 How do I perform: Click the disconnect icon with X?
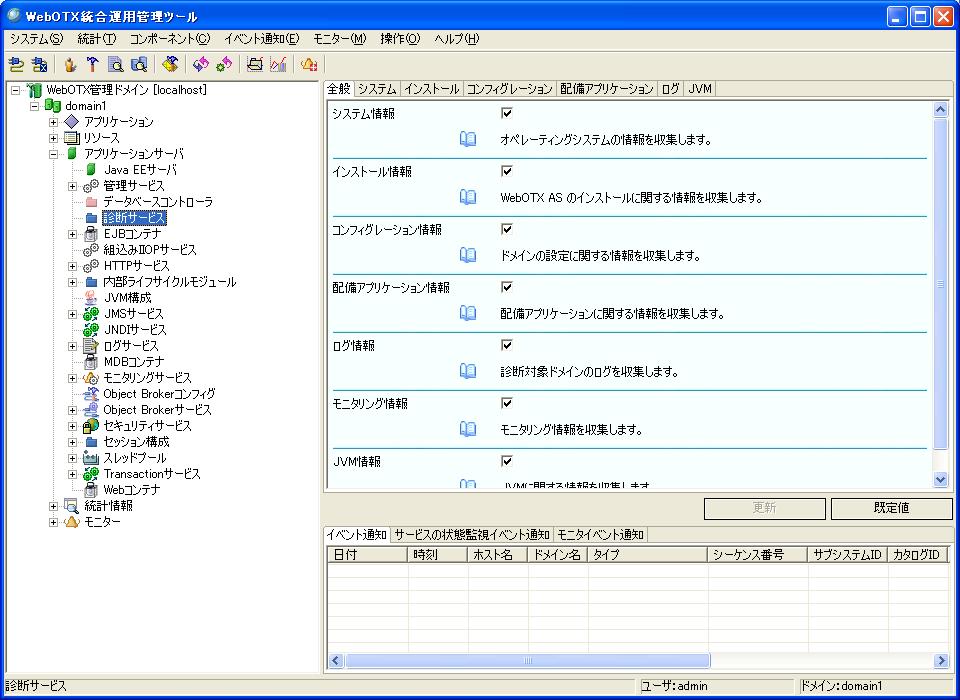coord(39,65)
